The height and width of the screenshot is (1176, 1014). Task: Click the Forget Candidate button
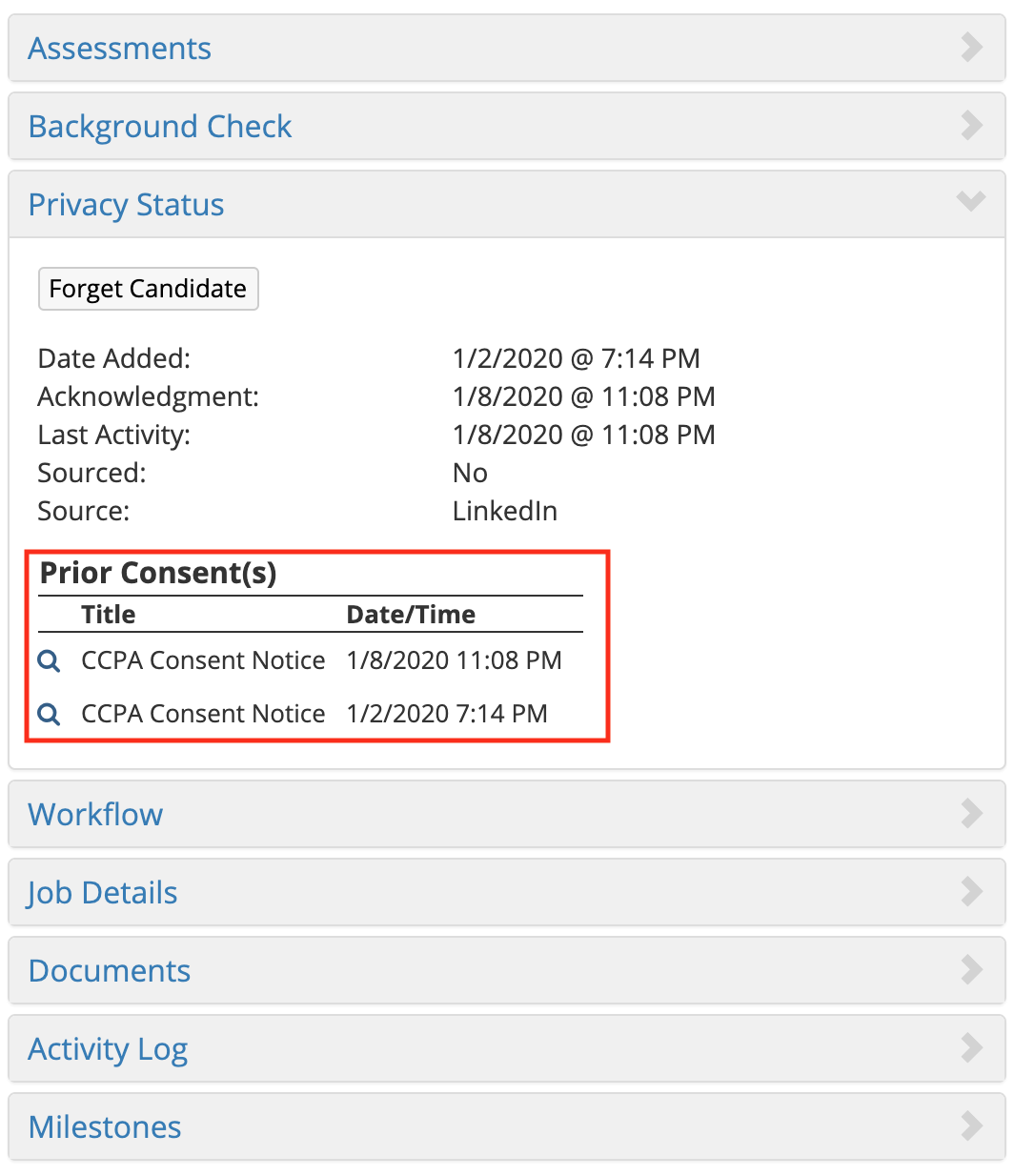point(148,289)
